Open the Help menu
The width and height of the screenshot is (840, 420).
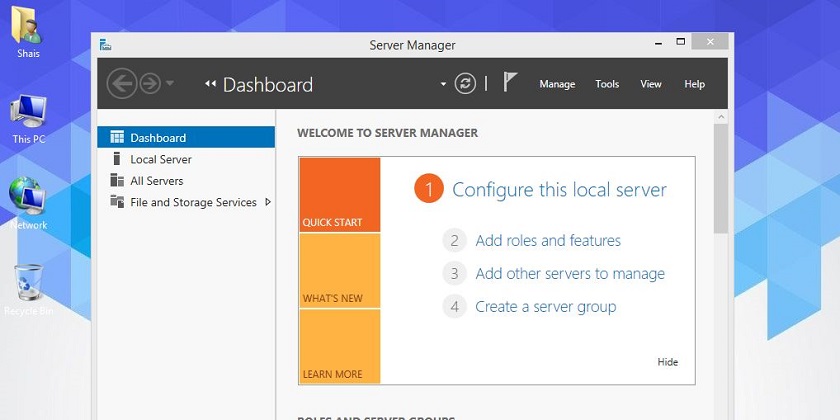[694, 84]
